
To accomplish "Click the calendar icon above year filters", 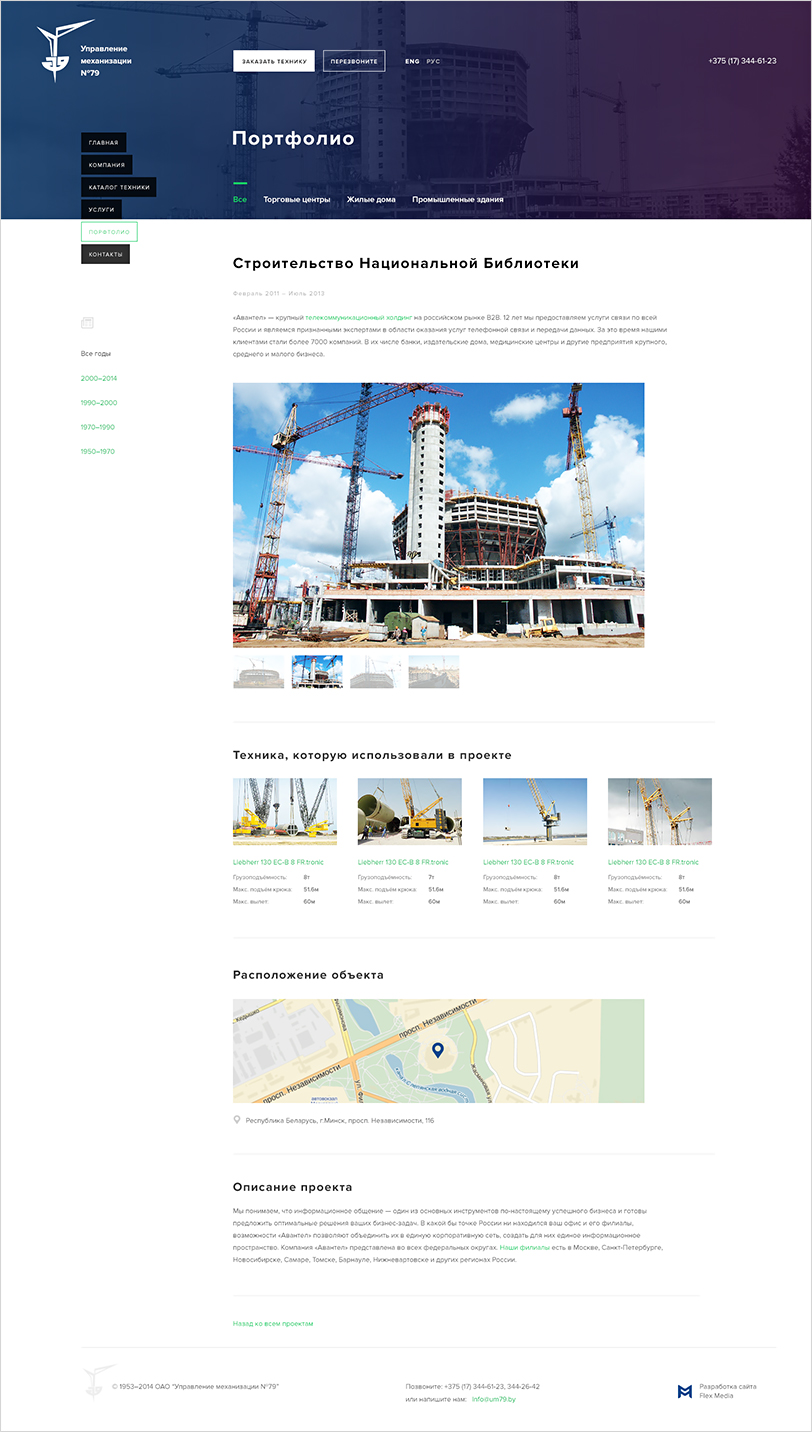I will (87, 322).
